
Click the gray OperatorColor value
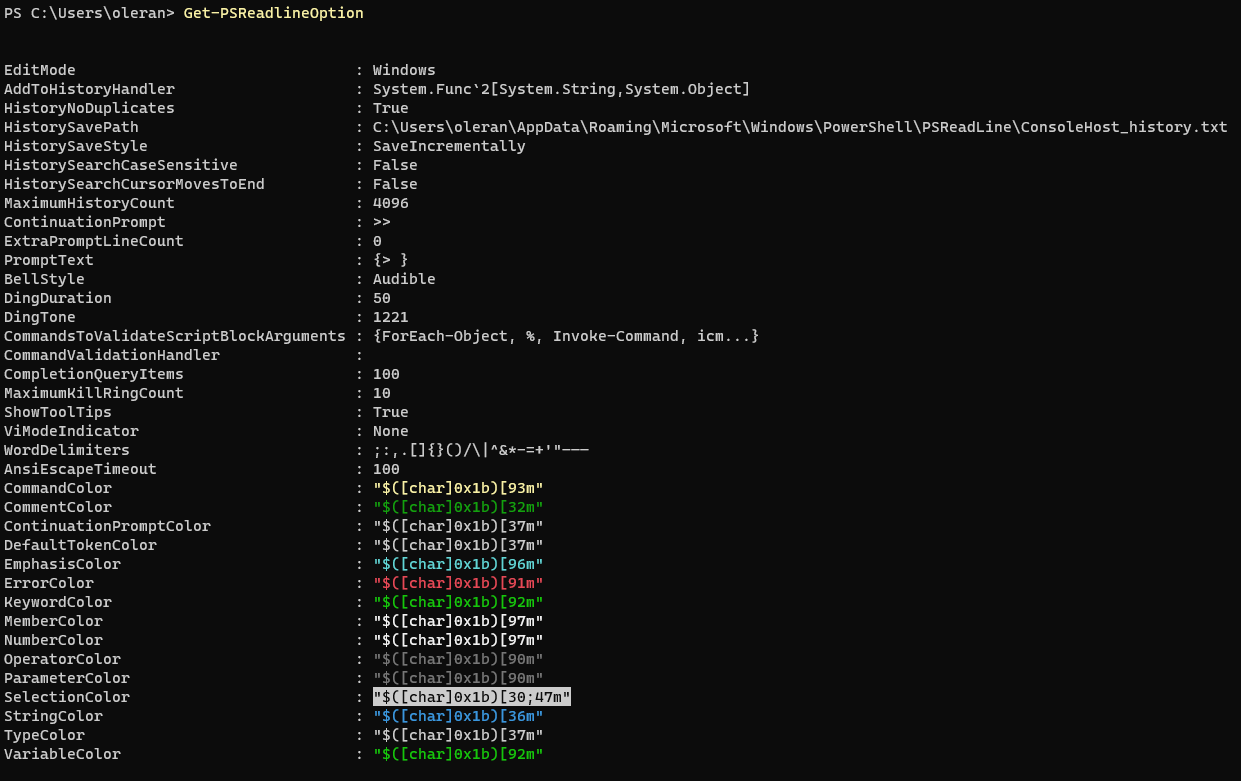tap(458, 659)
